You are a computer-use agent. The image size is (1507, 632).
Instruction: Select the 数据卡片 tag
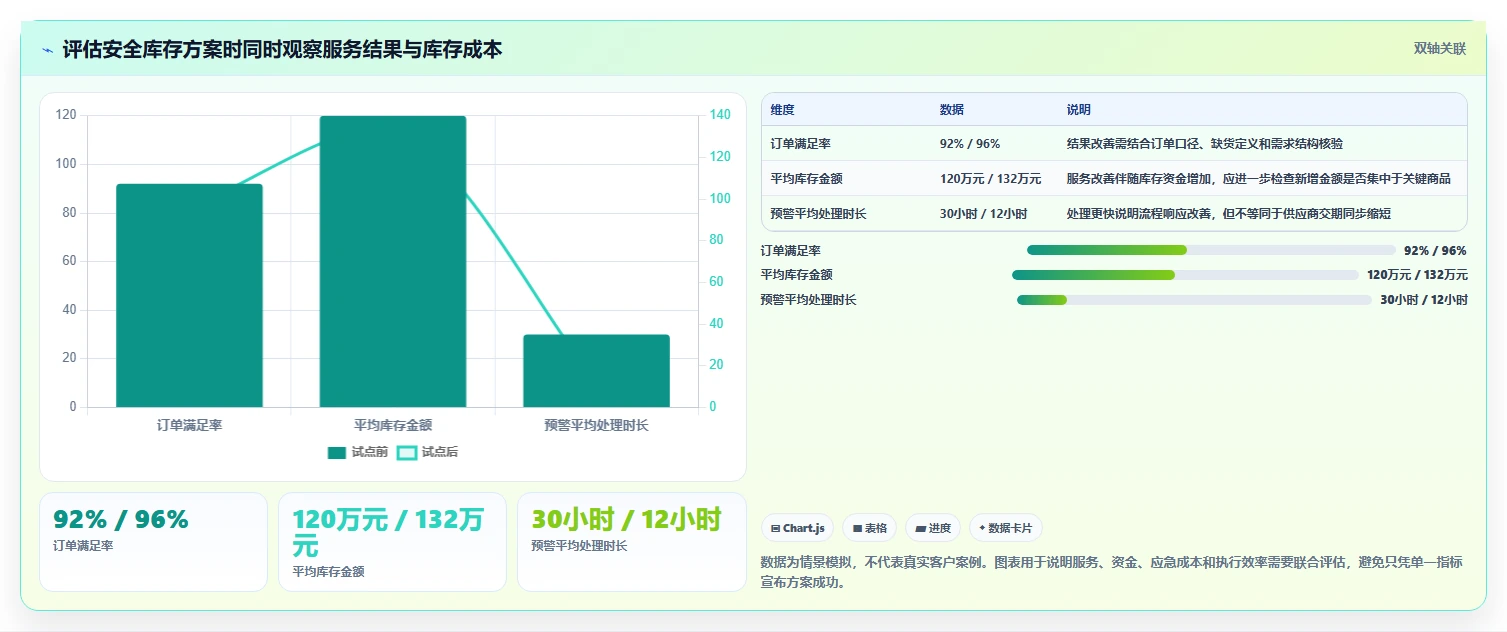(1006, 528)
